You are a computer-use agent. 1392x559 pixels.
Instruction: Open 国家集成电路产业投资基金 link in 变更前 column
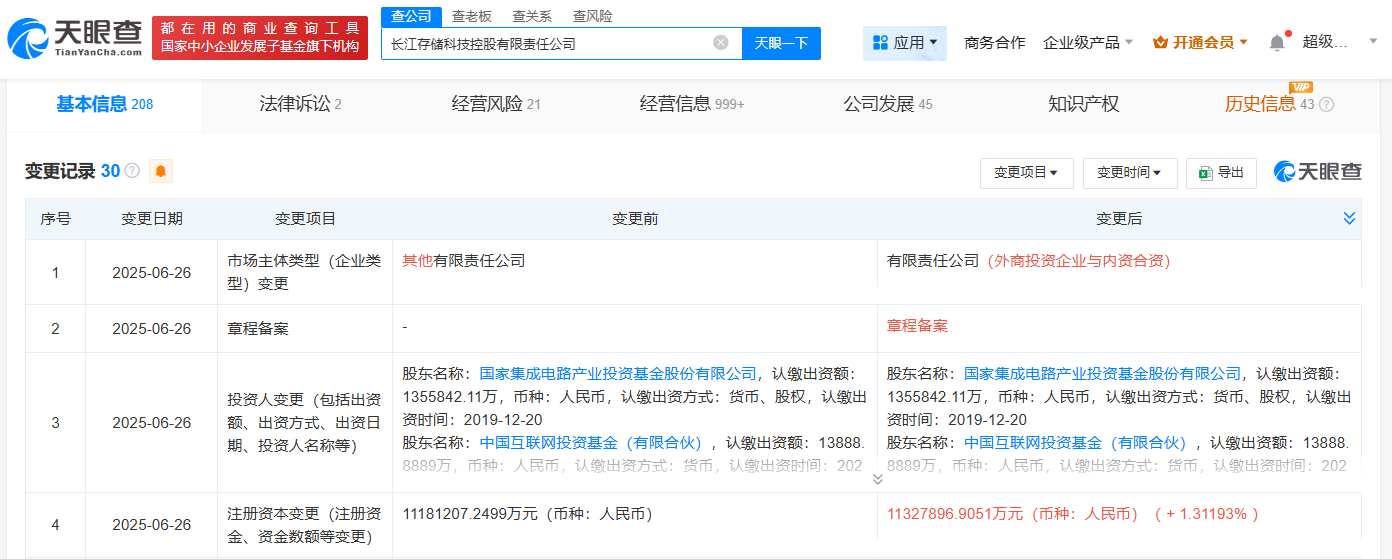pos(618,374)
